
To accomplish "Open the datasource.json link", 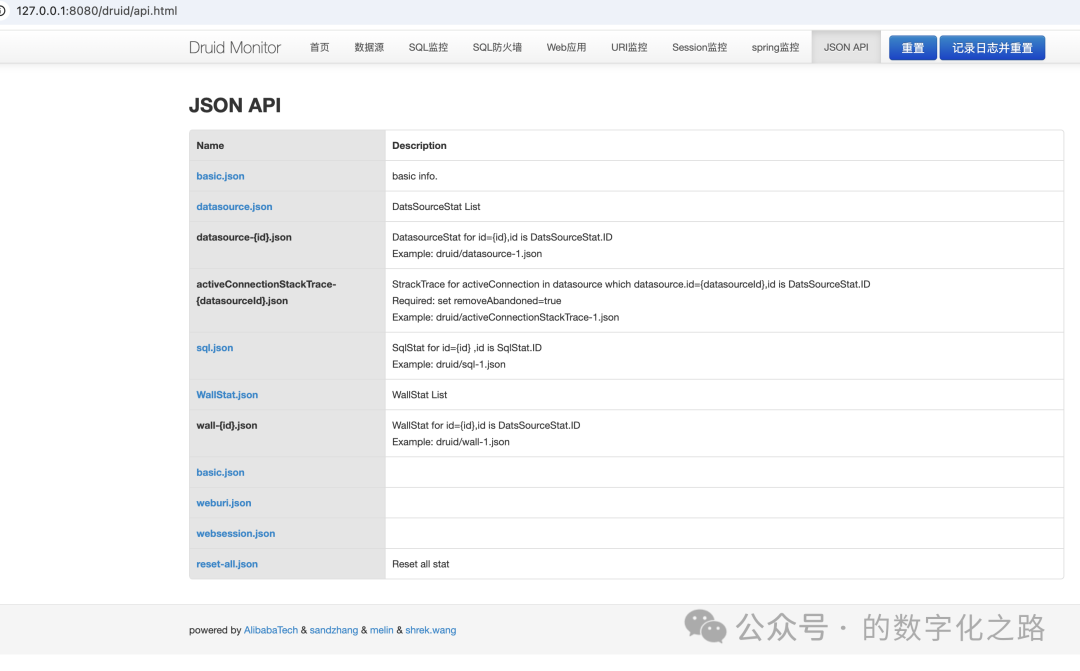I will pos(234,207).
